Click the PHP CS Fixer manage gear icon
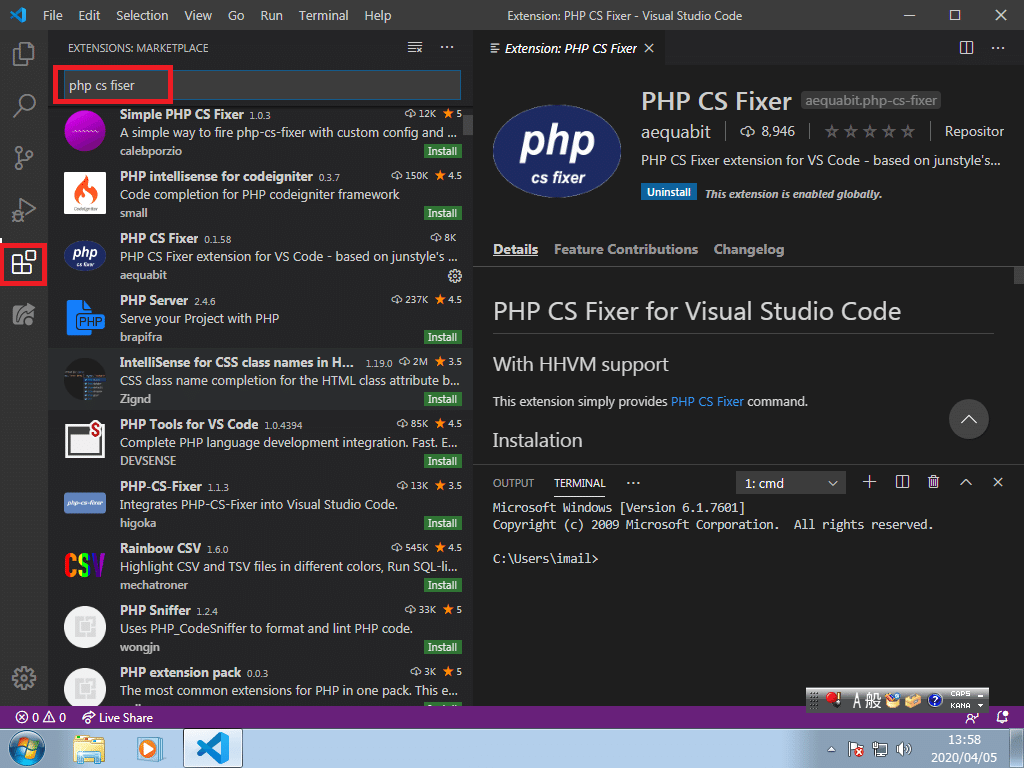Viewport: 1024px width, 768px height. click(x=455, y=276)
